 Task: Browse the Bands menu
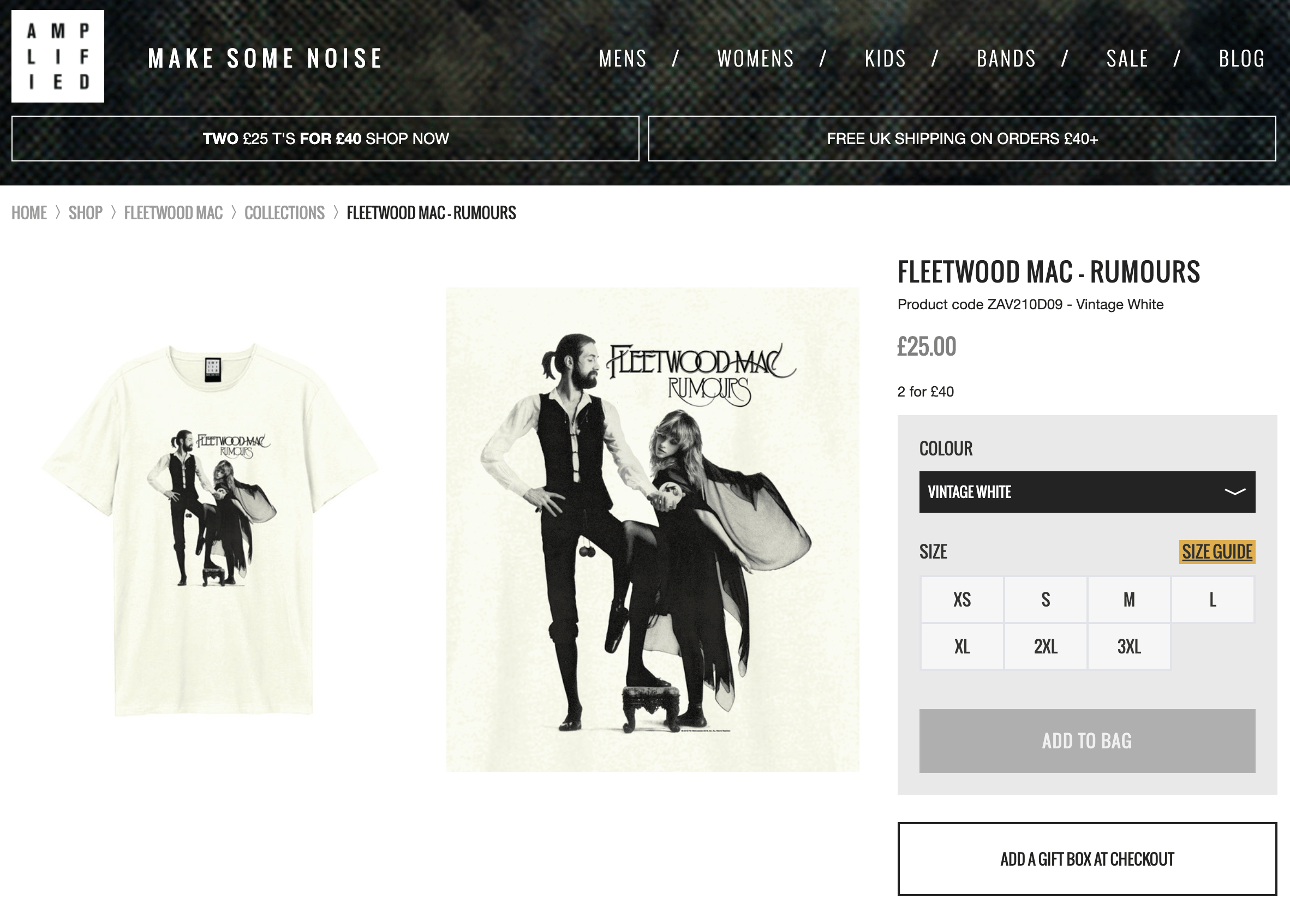[x=1006, y=58]
